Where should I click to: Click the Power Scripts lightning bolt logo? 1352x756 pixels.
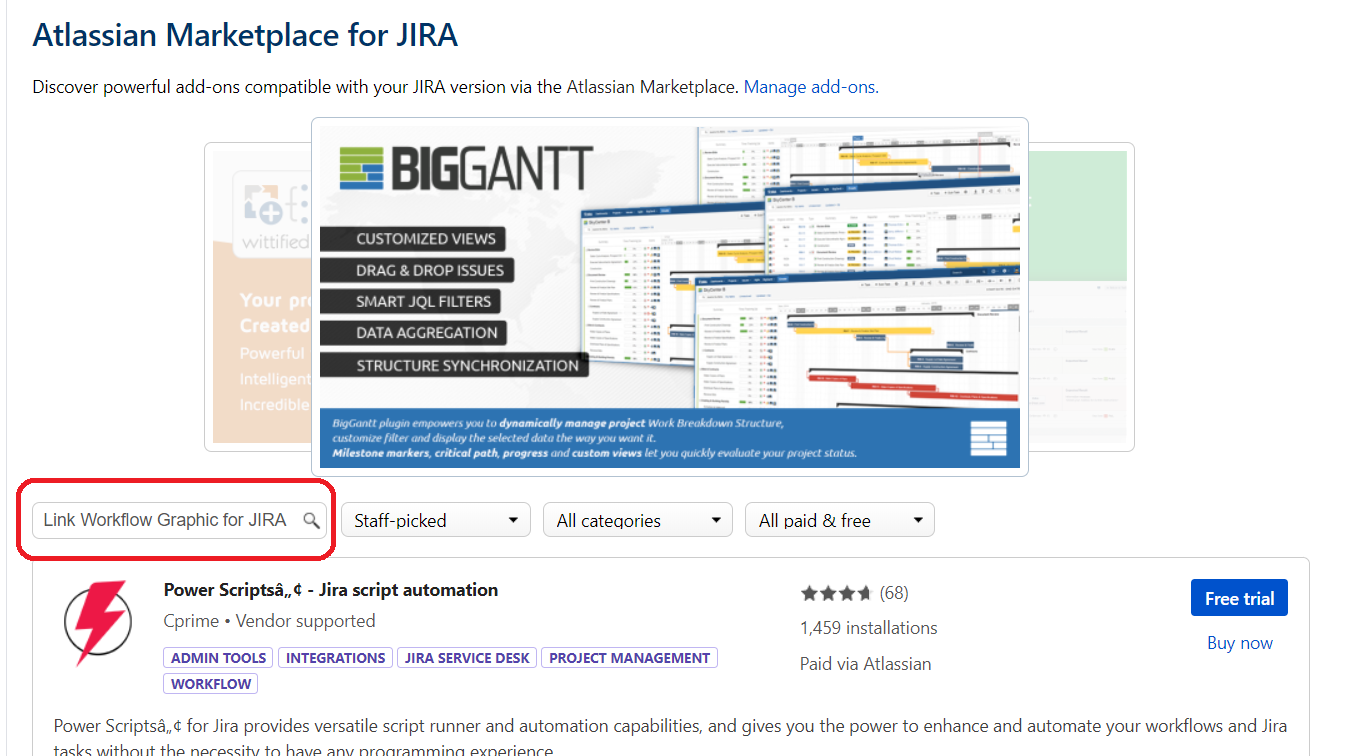point(97,622)
